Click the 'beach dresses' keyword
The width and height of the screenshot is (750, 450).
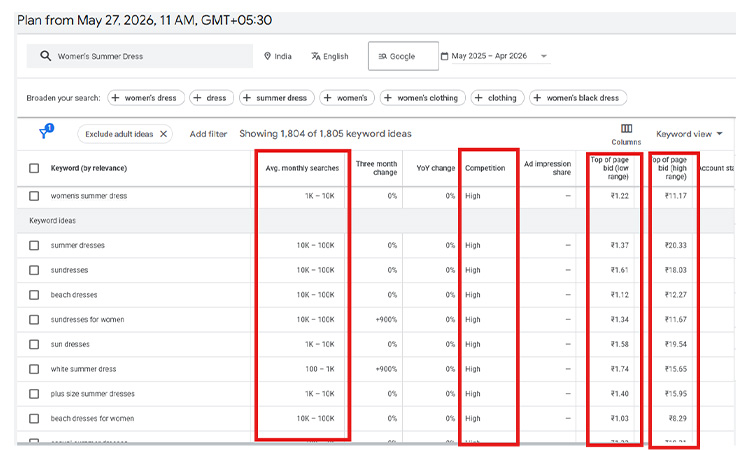[x=74, y=295]
